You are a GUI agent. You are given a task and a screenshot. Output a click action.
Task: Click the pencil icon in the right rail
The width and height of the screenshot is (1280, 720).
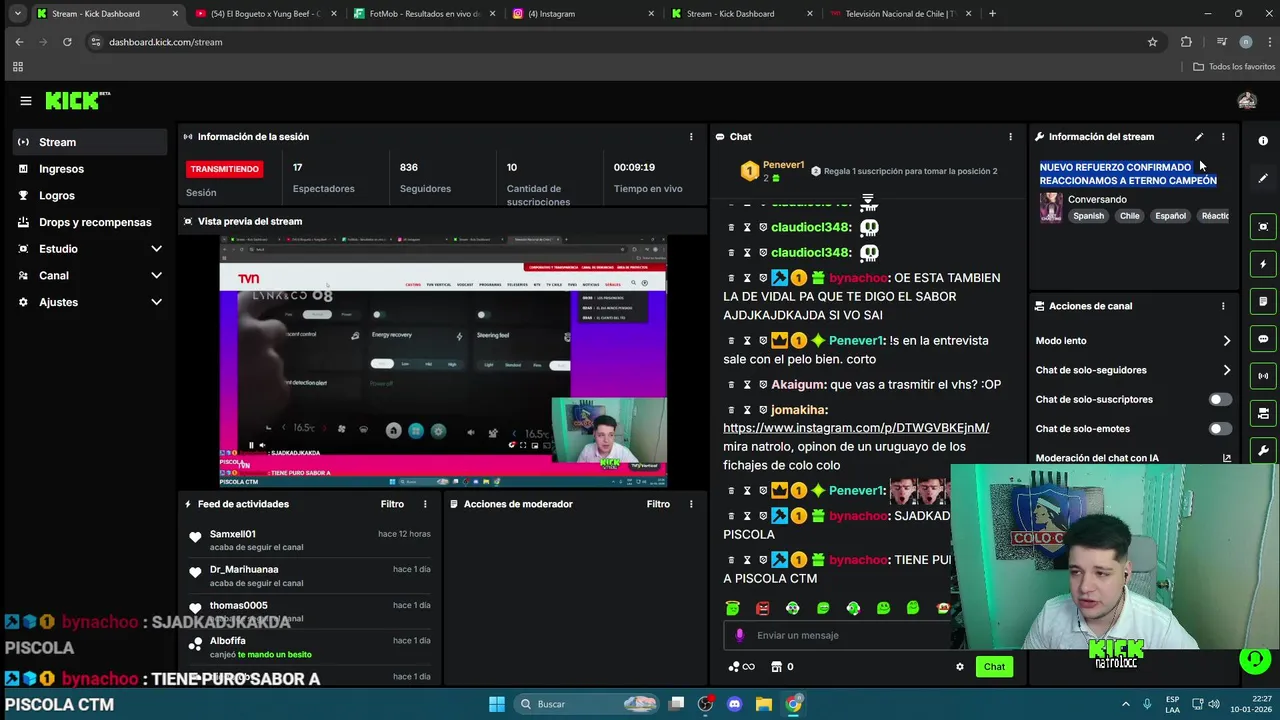tap(1263, 178)
